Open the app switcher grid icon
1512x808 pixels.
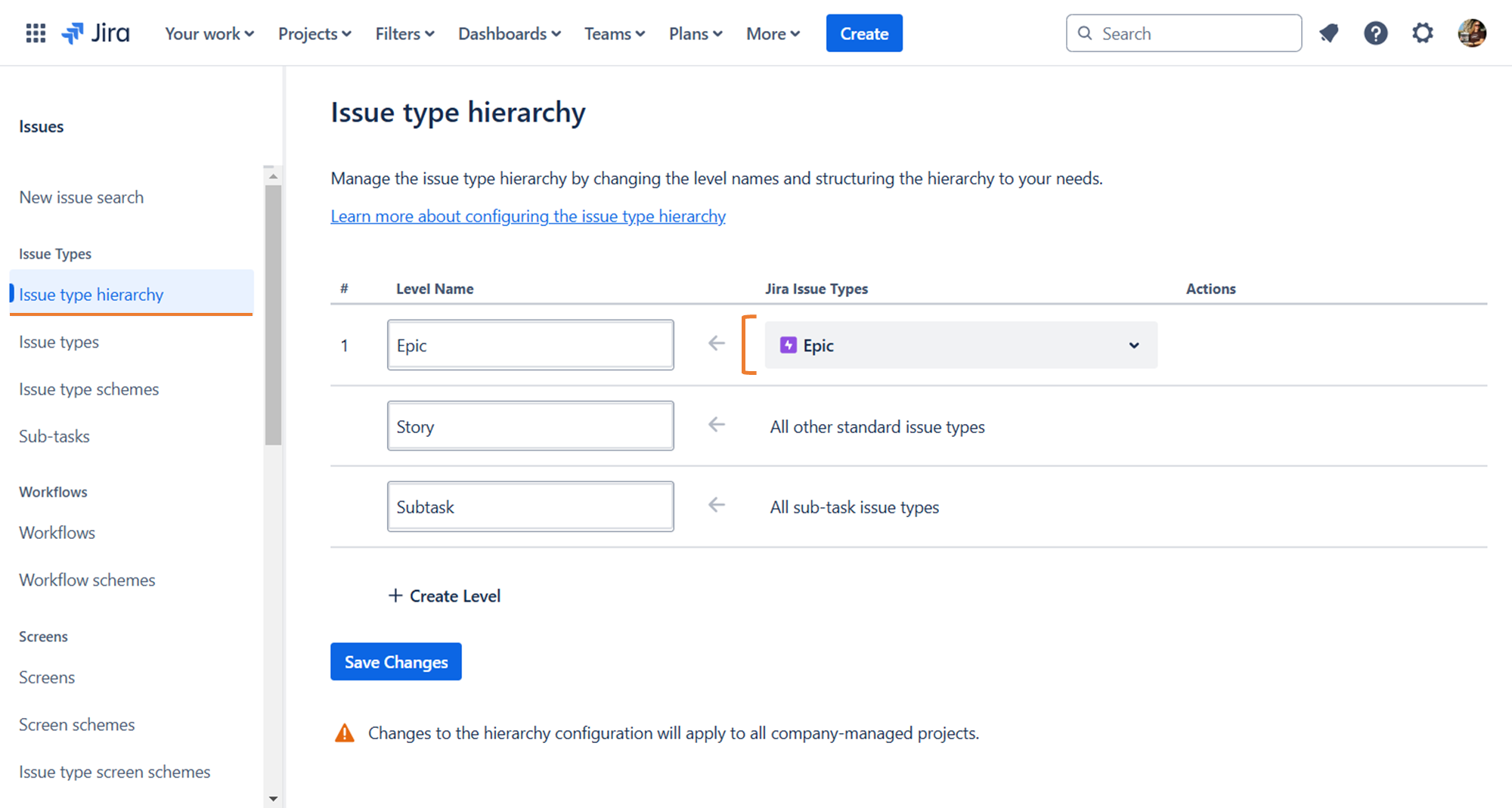(35, 33)
